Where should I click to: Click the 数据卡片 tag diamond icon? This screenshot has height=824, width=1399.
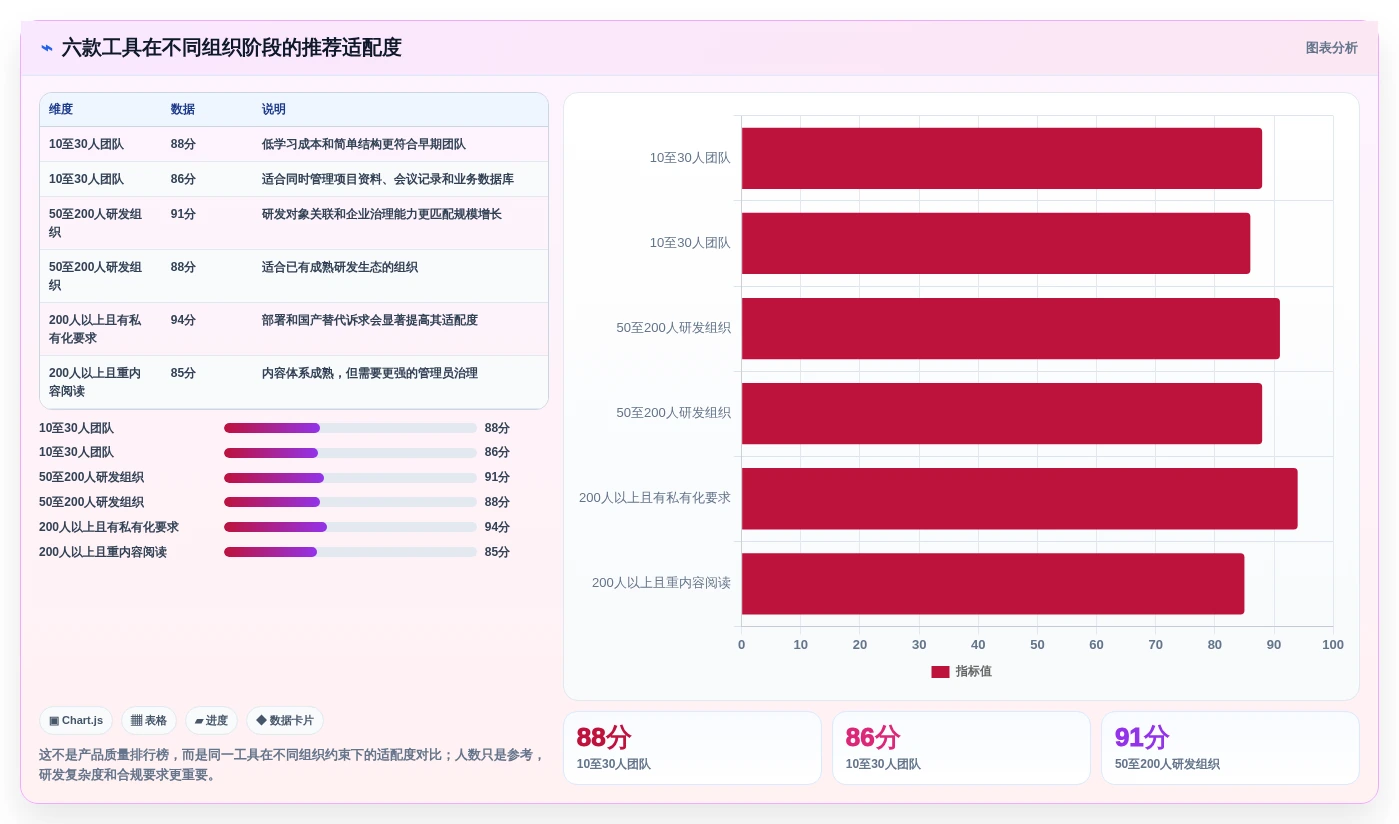[x=261, y=720]
